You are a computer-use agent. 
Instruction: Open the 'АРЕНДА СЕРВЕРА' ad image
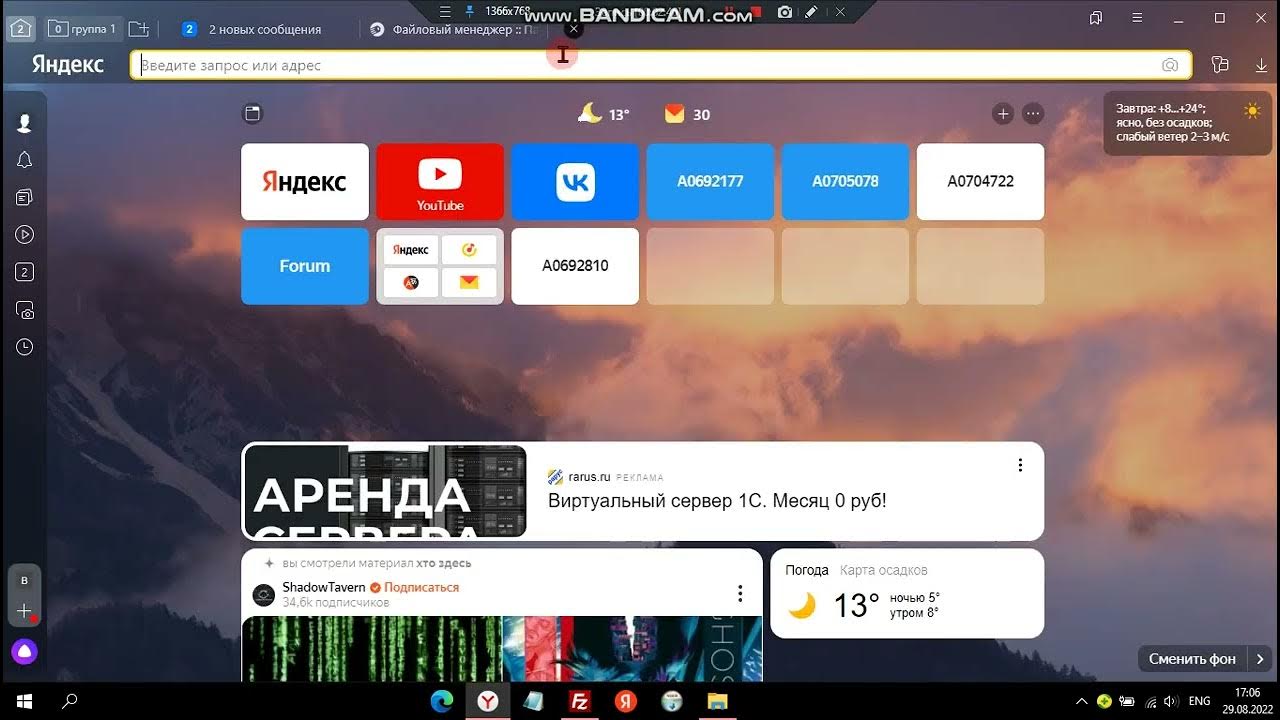(x=385, y=492)
